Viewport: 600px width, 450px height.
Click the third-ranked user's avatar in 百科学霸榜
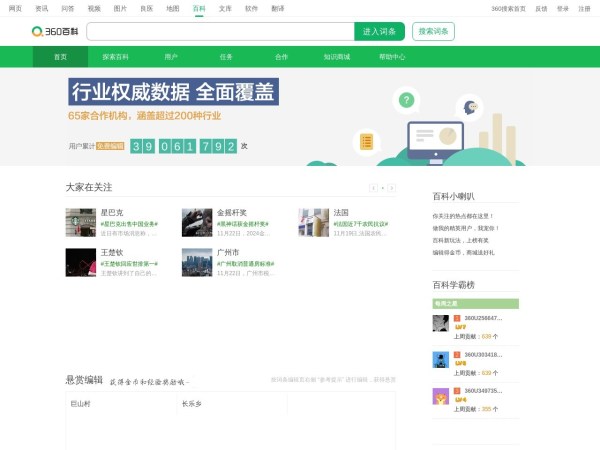coord(440,396)
